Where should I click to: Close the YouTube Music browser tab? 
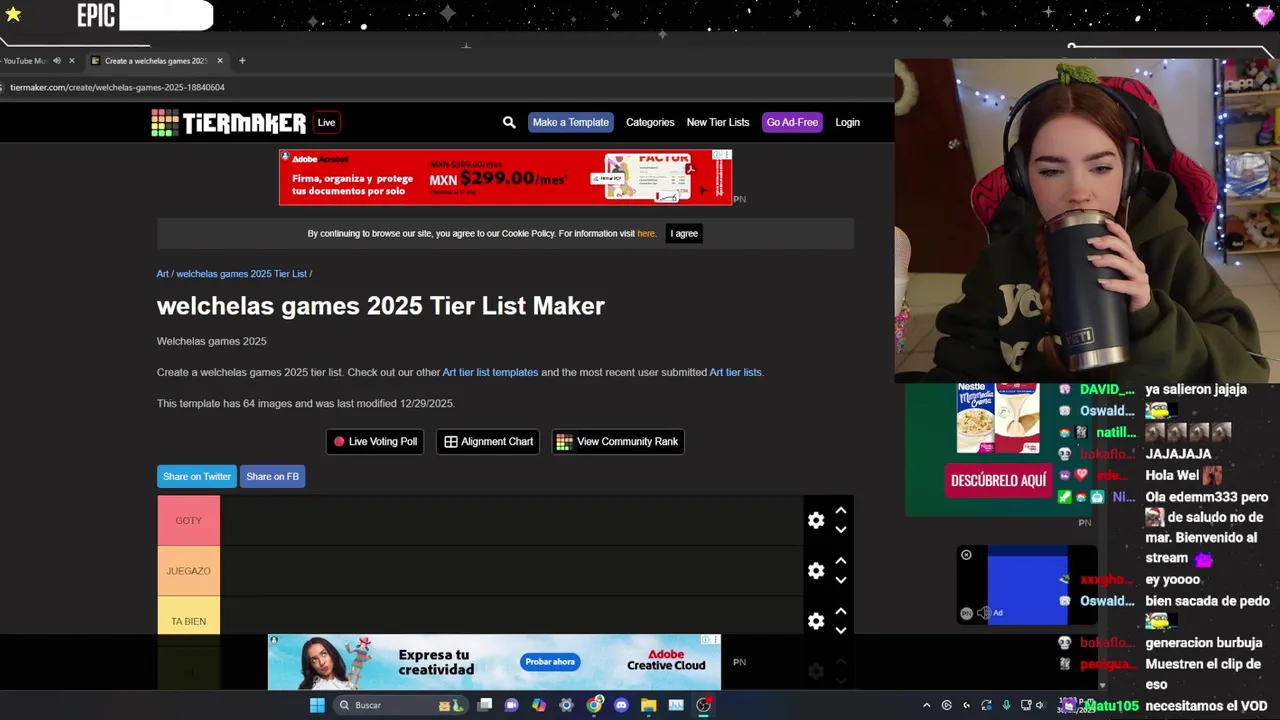coord(72,60)
